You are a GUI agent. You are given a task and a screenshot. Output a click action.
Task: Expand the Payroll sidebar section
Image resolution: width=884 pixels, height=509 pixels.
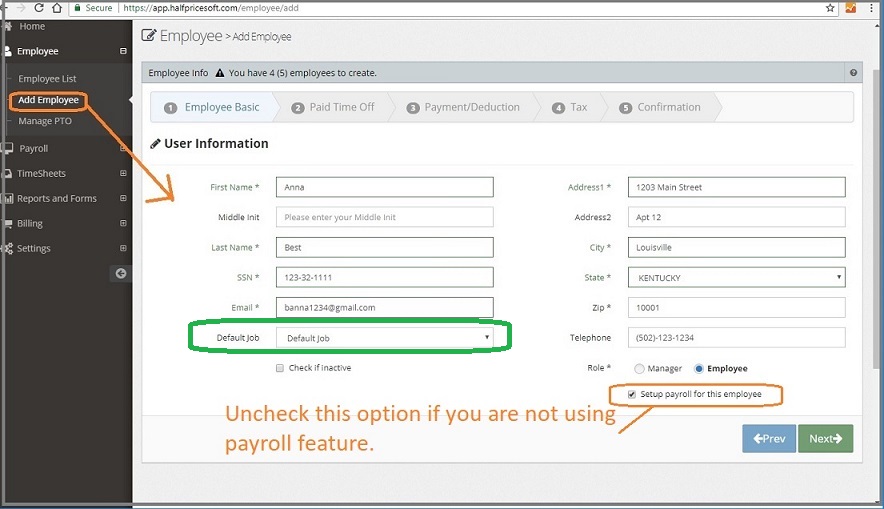(x=123, y=148)
